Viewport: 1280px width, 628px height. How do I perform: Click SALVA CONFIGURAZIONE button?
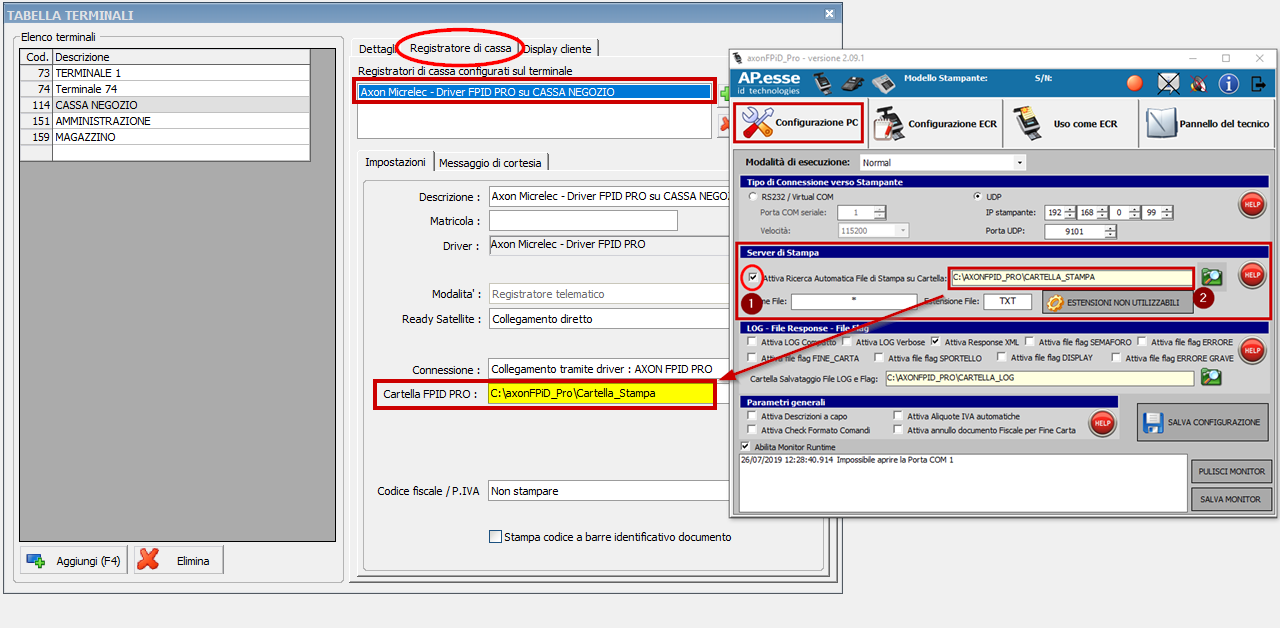[x=1203, y=422]
